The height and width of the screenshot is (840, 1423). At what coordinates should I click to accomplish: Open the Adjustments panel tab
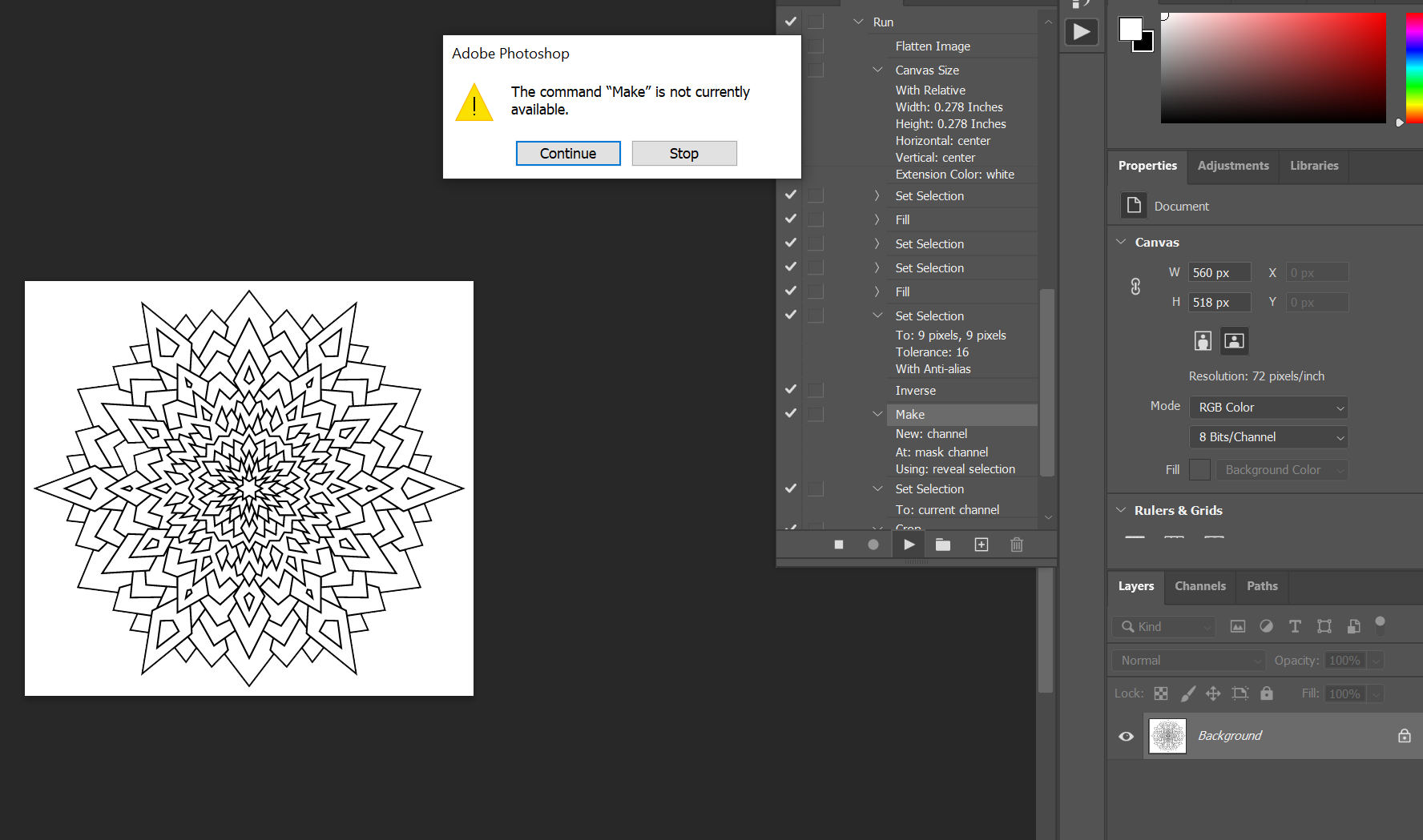(x=1232, y=166)
